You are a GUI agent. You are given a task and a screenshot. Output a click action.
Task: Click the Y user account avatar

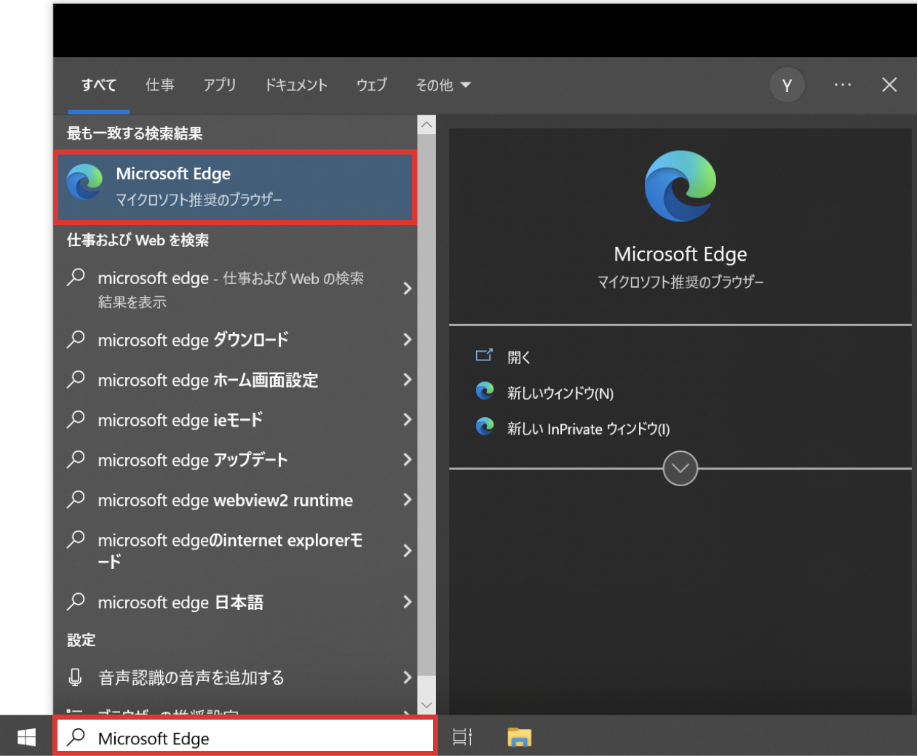click(787, 85)
